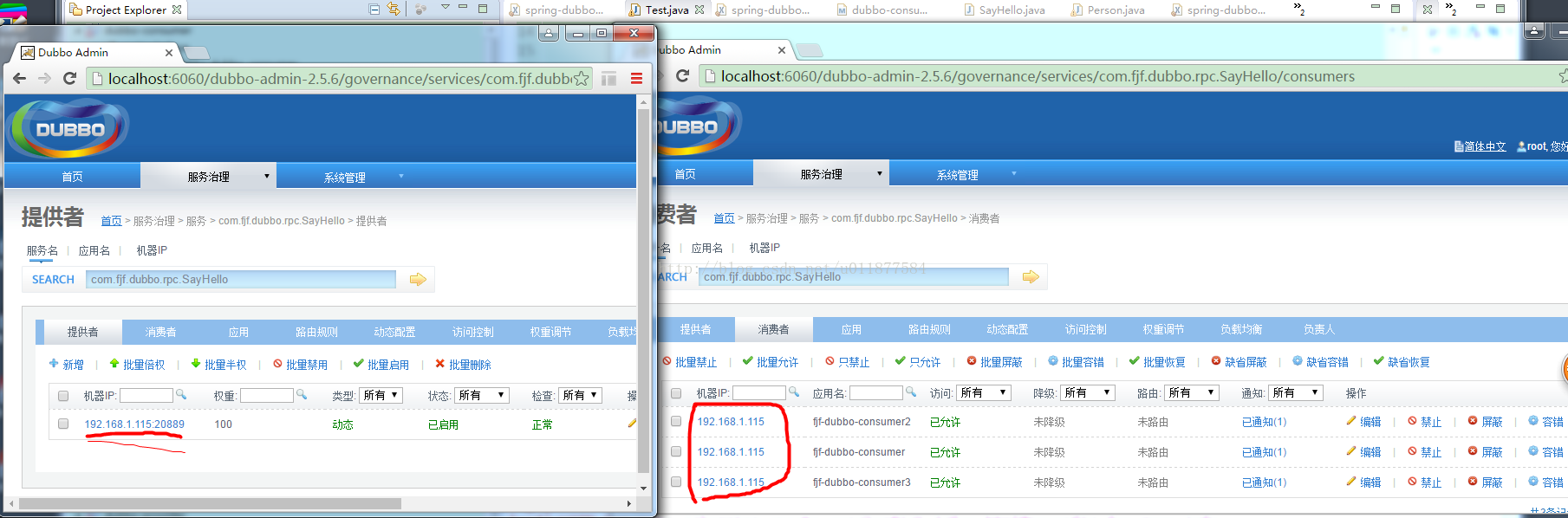Bookmark the providers page with the star
The image size is (1568, 518).
[582, 79]
